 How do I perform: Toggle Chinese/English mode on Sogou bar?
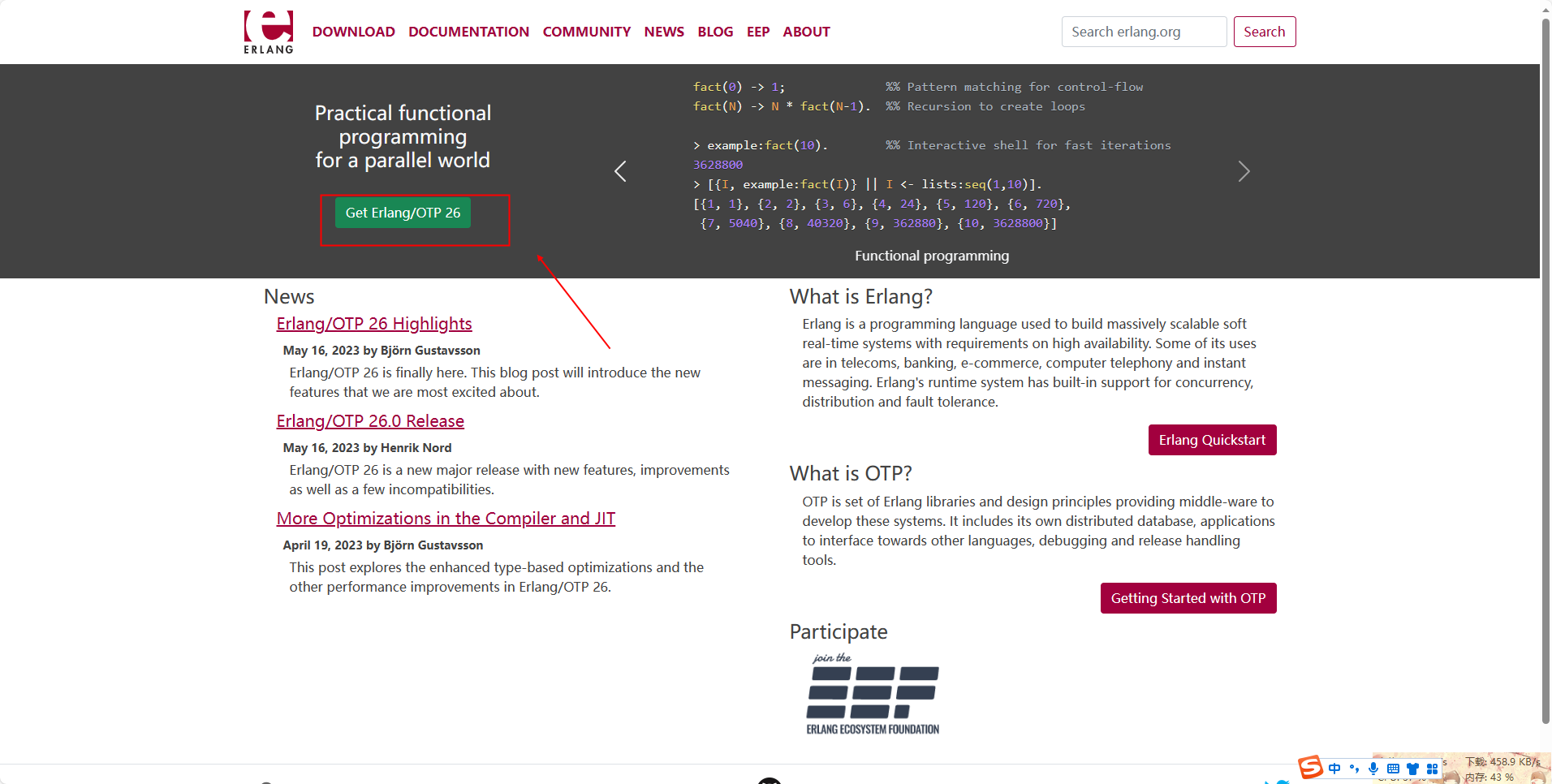tap(1334, 769)
